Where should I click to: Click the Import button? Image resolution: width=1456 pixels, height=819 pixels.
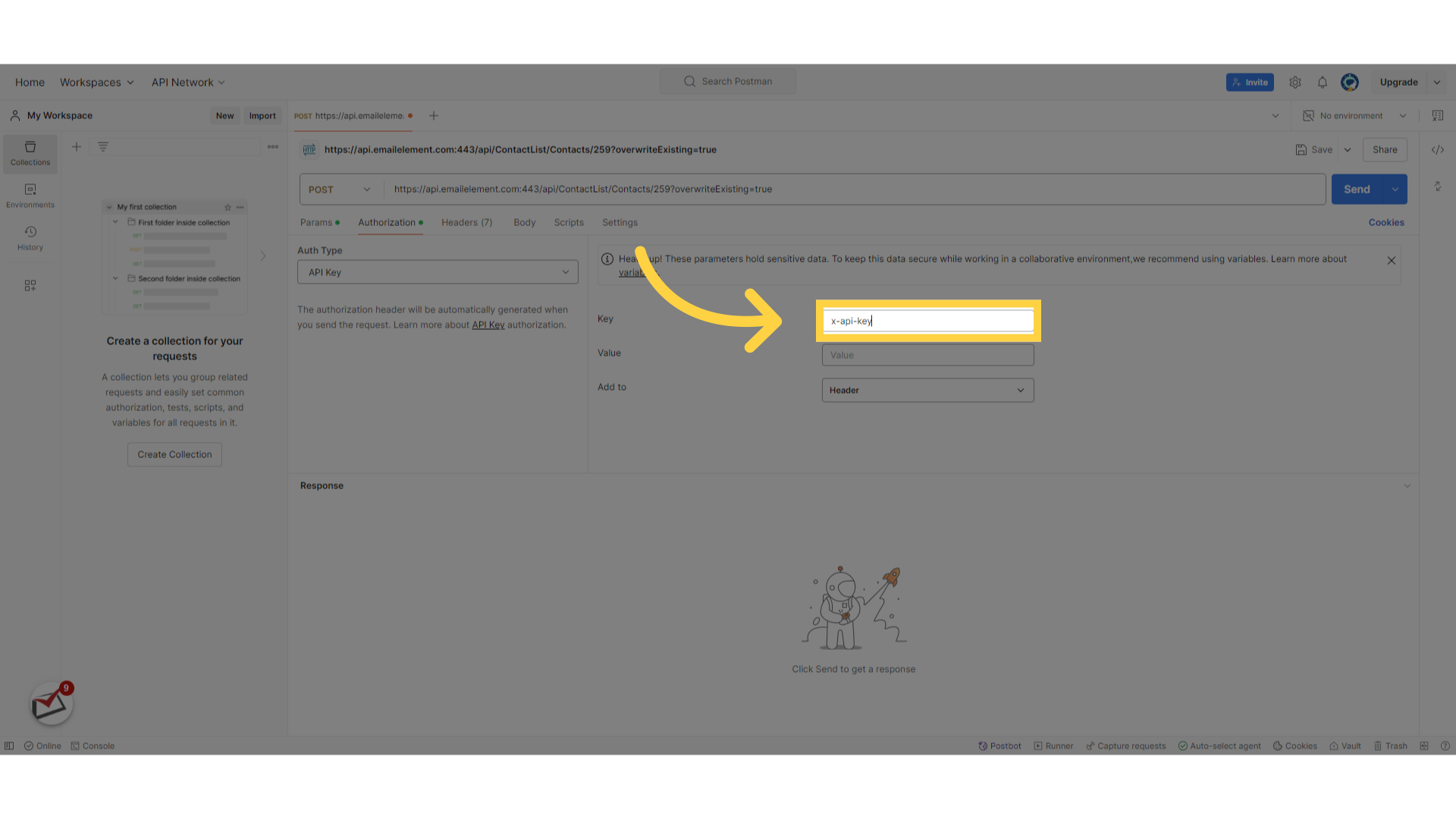pos(262,116)
